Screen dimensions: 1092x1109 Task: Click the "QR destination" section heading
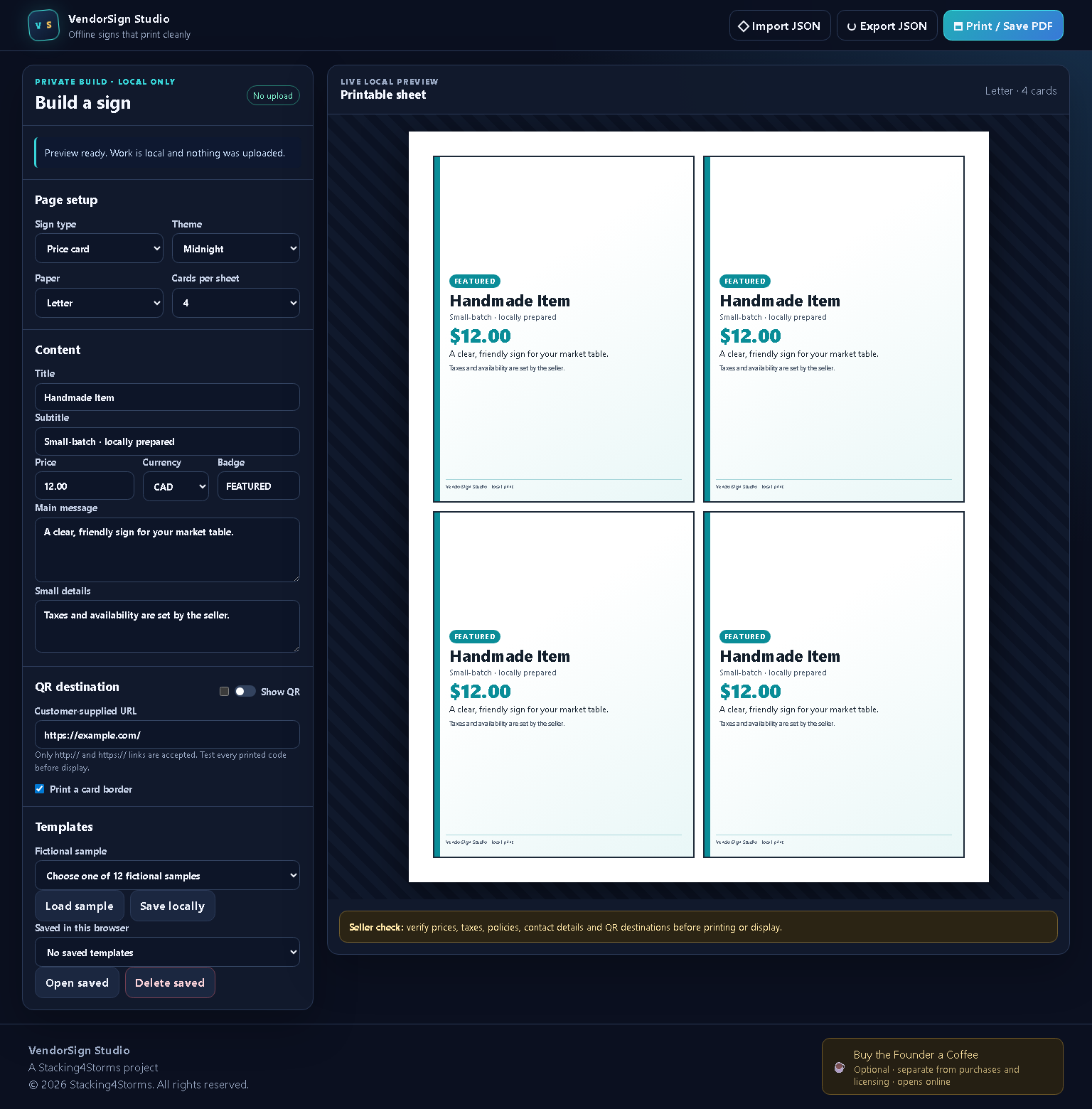click(x=77, y=687)
